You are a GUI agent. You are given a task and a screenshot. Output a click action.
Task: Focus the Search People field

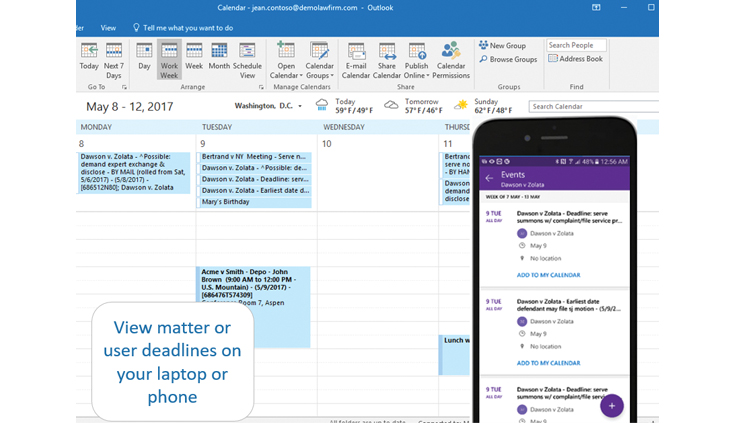point(576,45)
